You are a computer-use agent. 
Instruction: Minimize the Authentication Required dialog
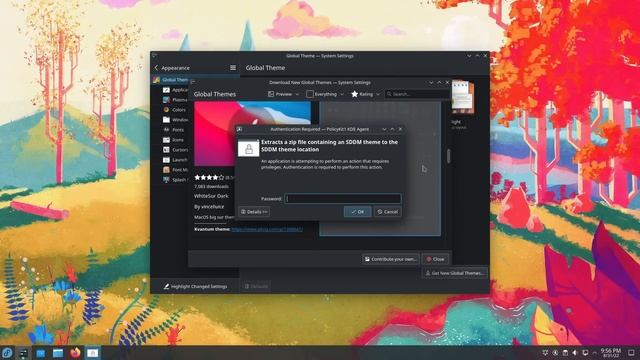pos(384,129)
